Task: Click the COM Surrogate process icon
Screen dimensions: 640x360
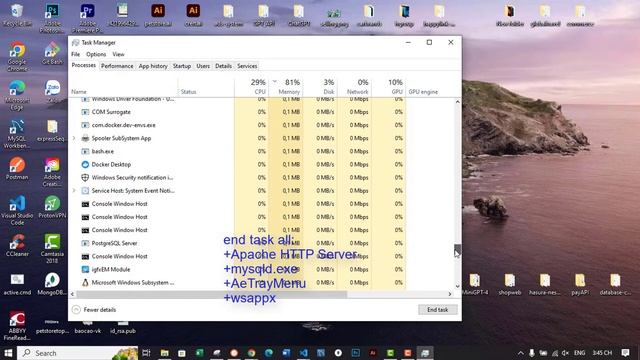Action: point(85,112)
